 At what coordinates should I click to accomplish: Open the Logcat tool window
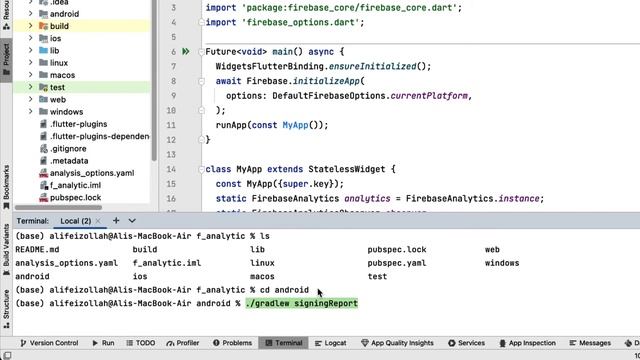pos(331,343)
